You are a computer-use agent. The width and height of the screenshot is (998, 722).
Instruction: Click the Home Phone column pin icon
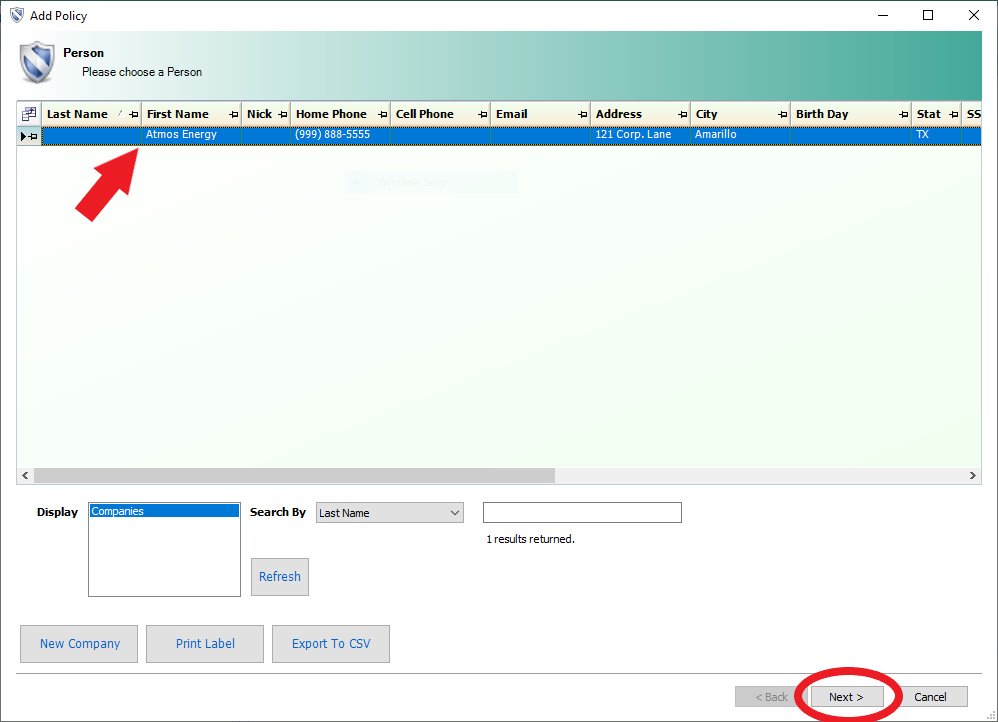pos(383,114)
